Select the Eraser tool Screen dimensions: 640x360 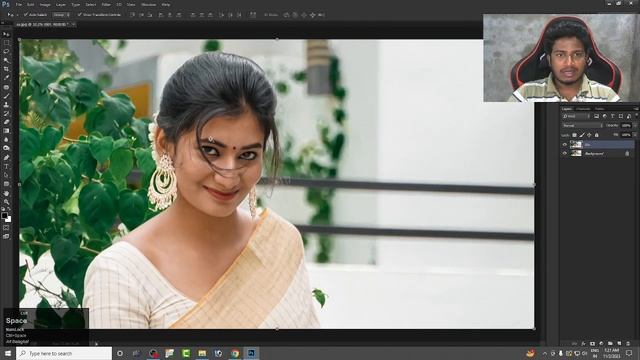[x=6, y=122]
